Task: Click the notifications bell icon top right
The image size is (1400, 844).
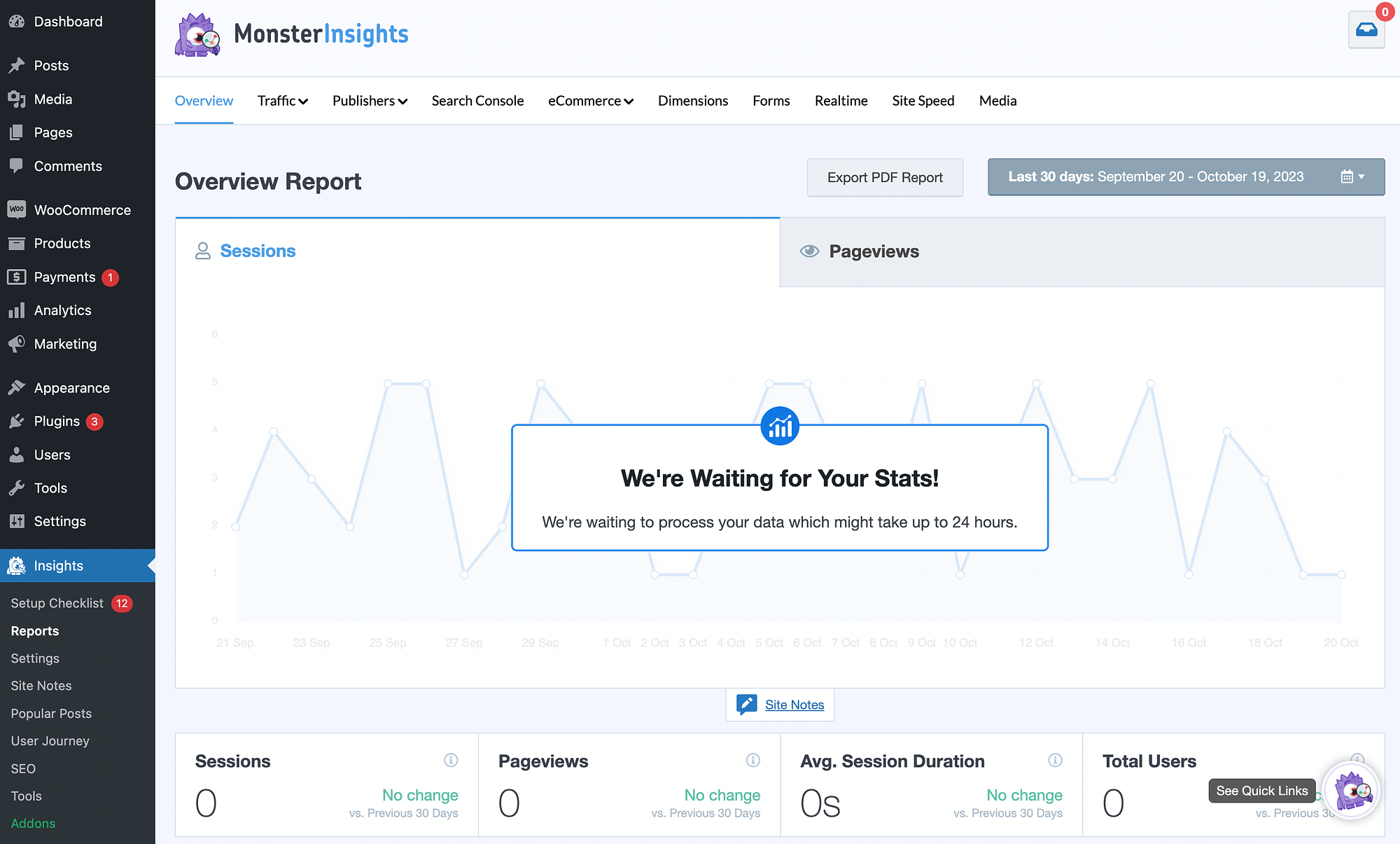Action: click(1365, 29)
